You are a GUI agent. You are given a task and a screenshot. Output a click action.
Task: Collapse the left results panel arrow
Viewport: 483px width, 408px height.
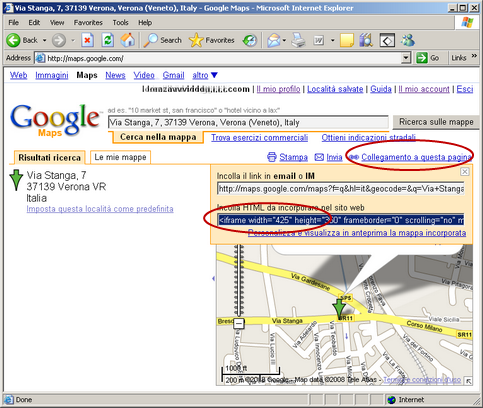point(213,278)
